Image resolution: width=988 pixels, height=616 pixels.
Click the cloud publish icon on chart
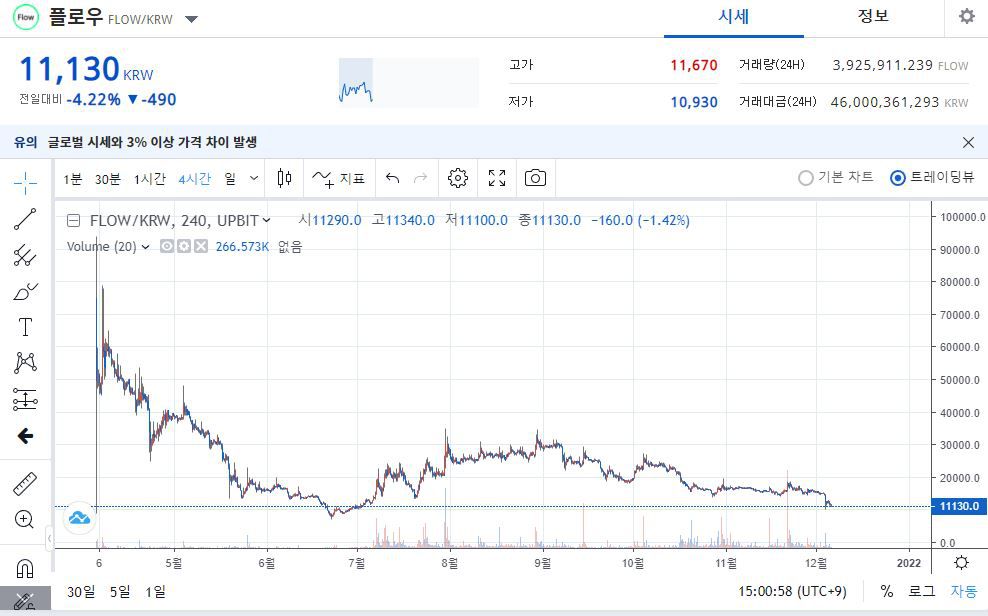[79, 518]
